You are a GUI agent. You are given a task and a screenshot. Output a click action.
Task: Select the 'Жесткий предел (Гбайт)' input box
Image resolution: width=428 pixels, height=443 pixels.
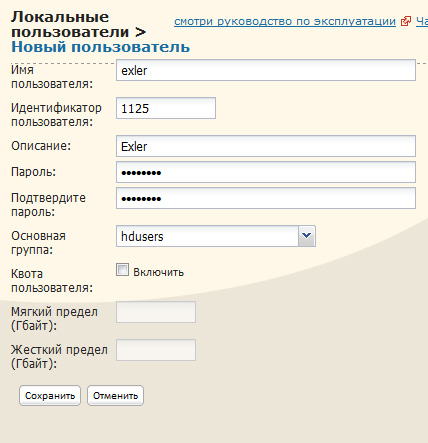(156, 350)
